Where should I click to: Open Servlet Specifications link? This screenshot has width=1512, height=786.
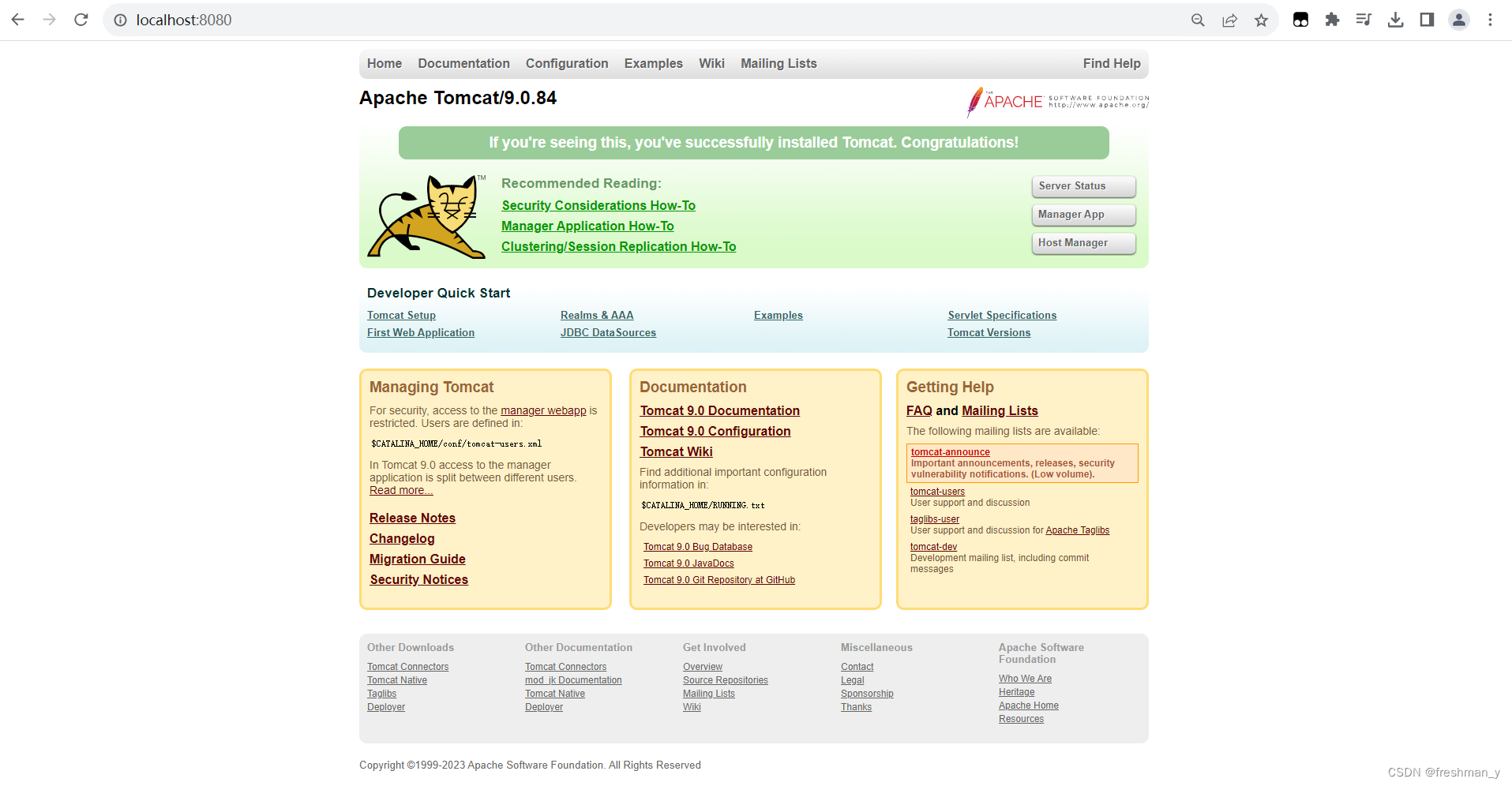(1002, 315)
